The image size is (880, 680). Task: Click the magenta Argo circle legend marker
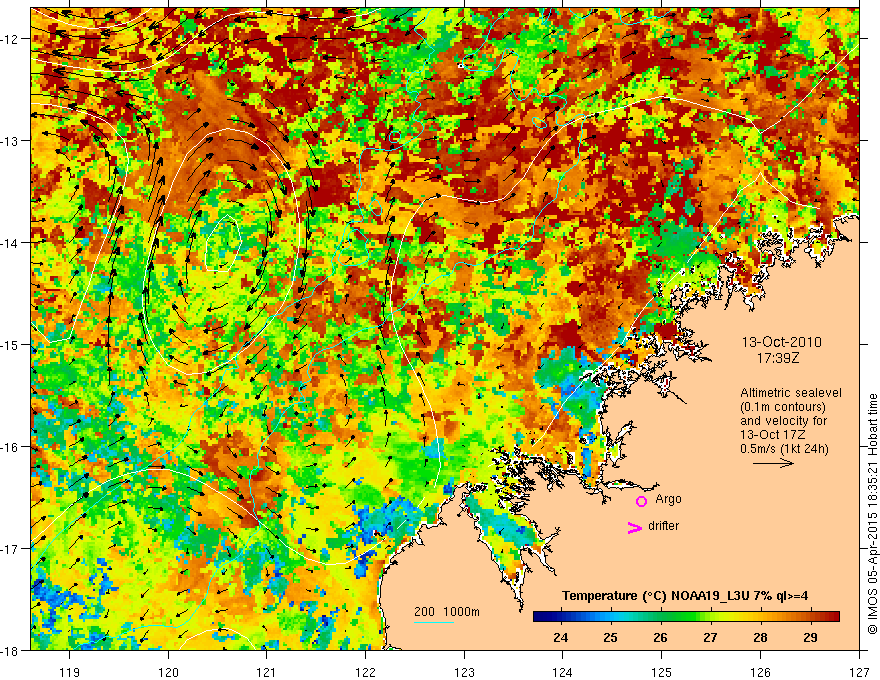click(641, 501)
